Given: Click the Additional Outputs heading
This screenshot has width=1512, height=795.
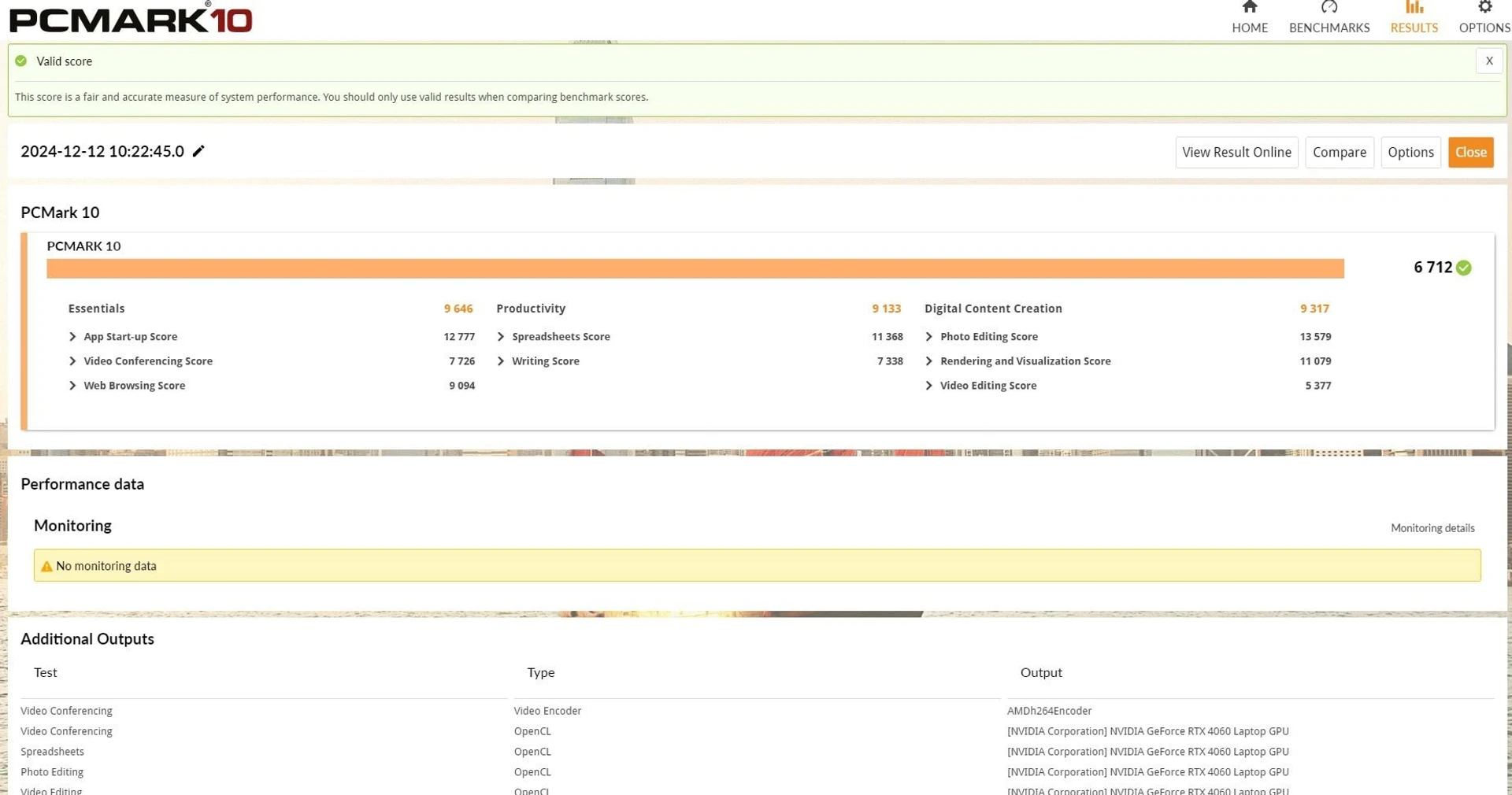Looking at the screenshot, I should (x=87, y=639).
